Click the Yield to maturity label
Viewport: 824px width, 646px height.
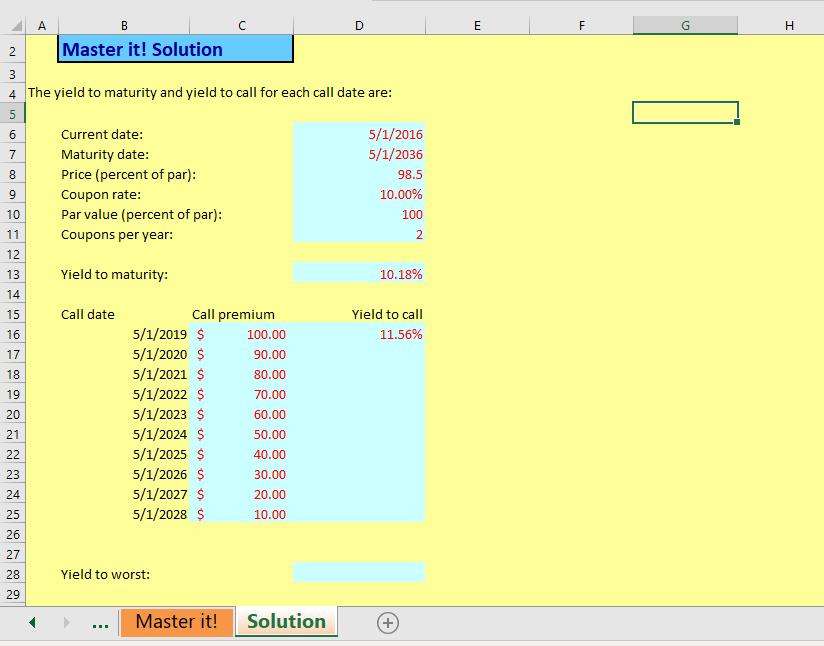coord(114,274)
